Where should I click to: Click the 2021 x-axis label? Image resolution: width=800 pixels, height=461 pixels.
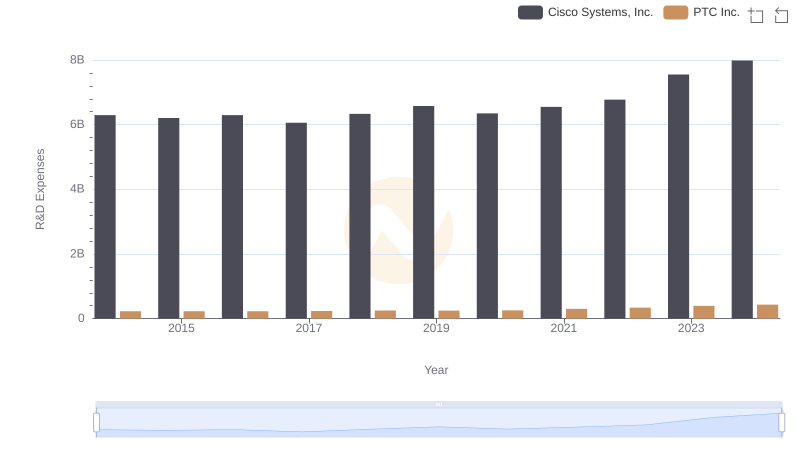564,328
